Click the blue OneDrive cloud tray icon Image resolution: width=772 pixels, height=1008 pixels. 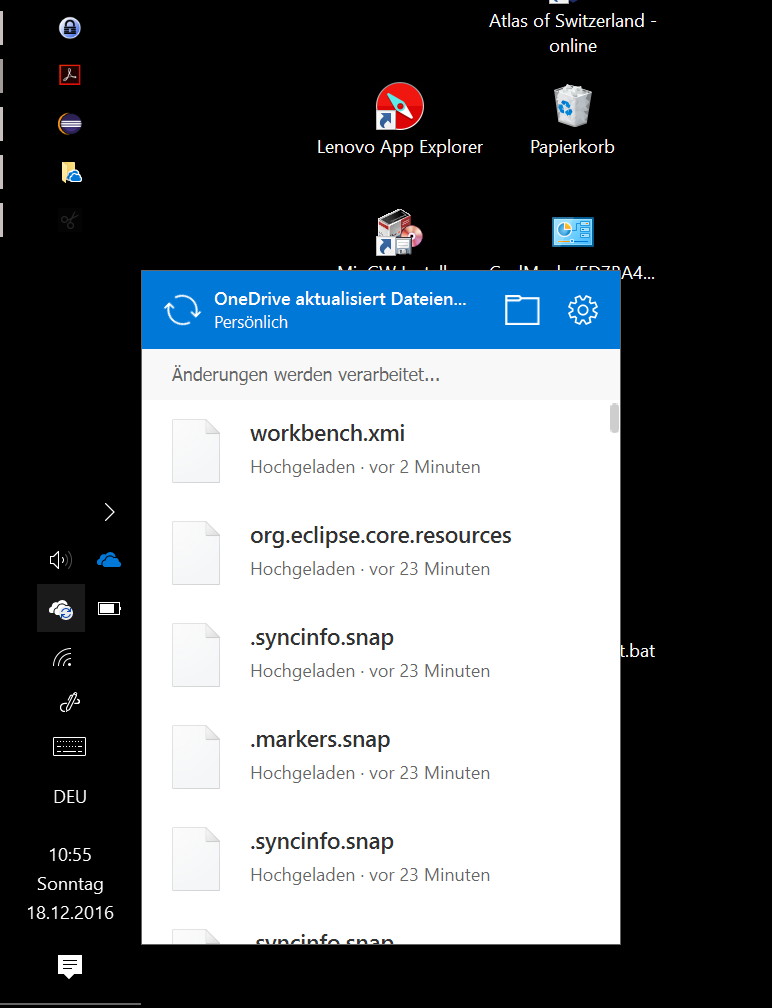109,560
